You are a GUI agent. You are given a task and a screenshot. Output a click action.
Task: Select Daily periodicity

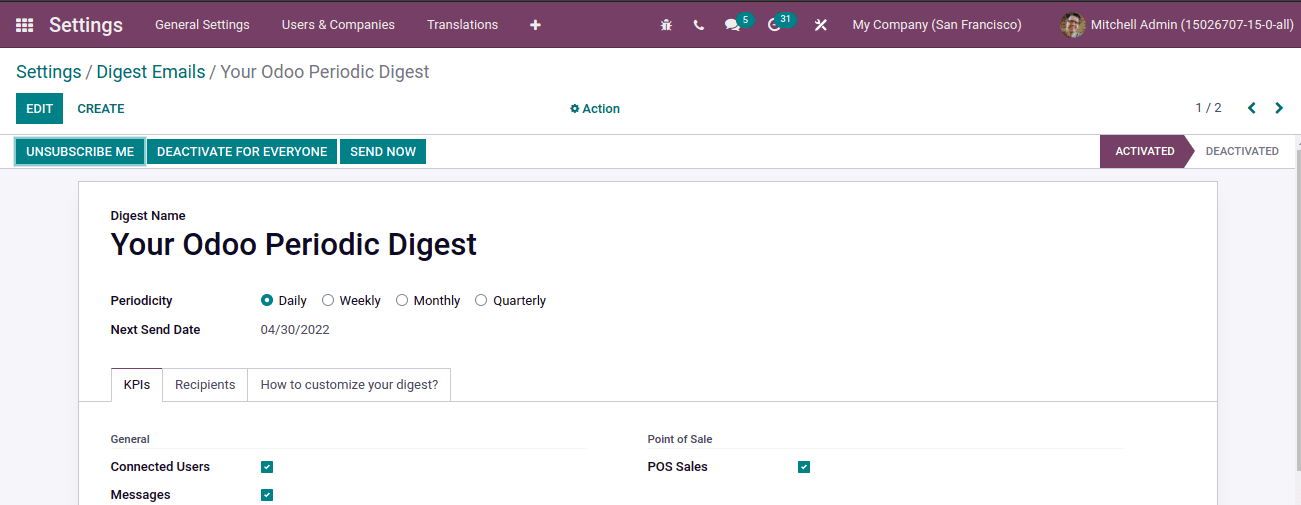[x=267, y=300]
